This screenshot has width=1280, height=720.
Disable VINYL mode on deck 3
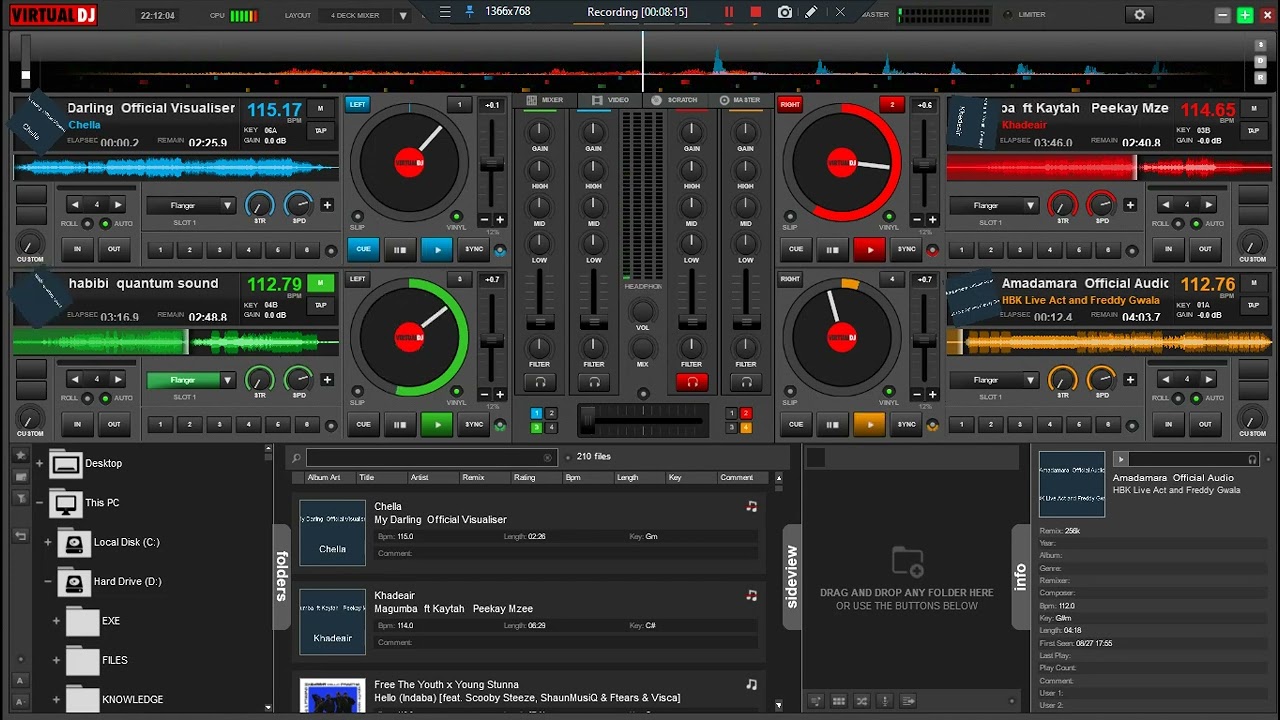pyautogui.click(x=456, y=391)
